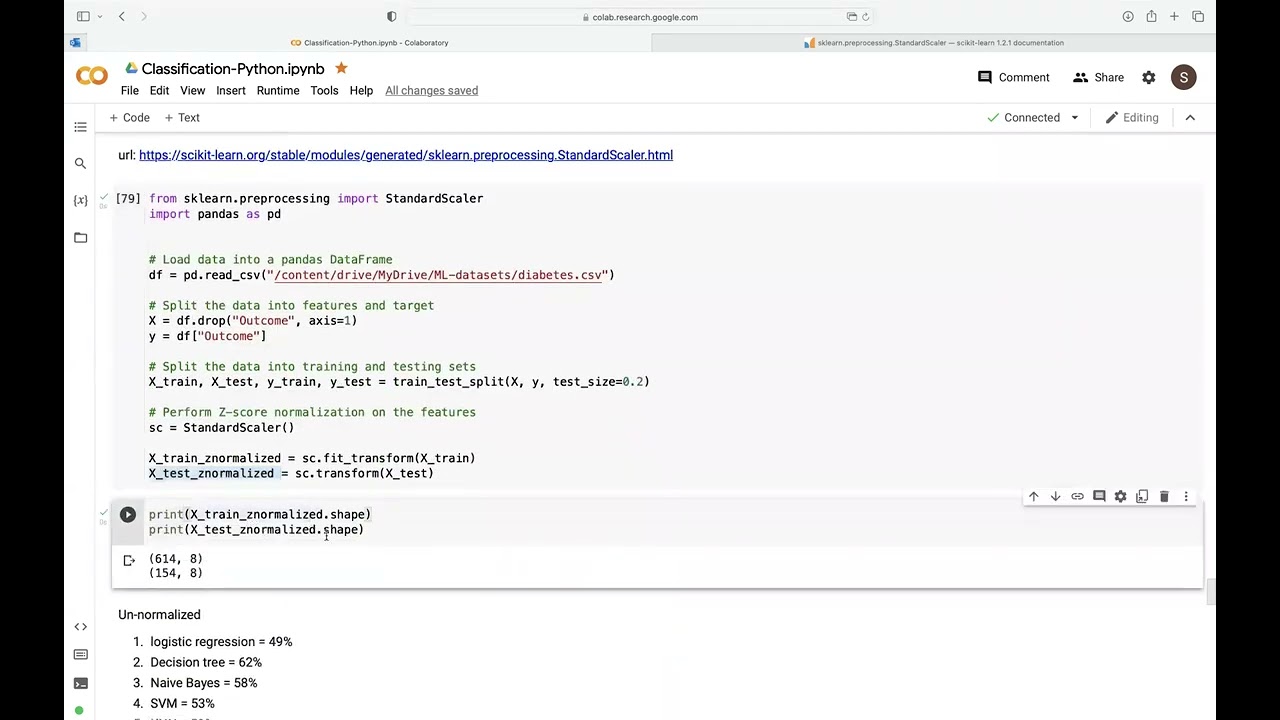1280x720 pixels.
Task: Expand the Connected runtime dropdown
Action: 1075,118
